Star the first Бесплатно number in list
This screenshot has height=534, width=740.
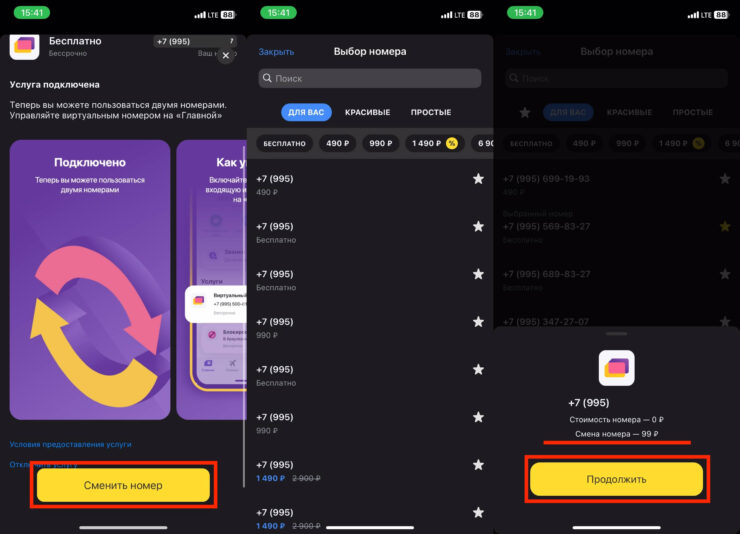point(478,226)
